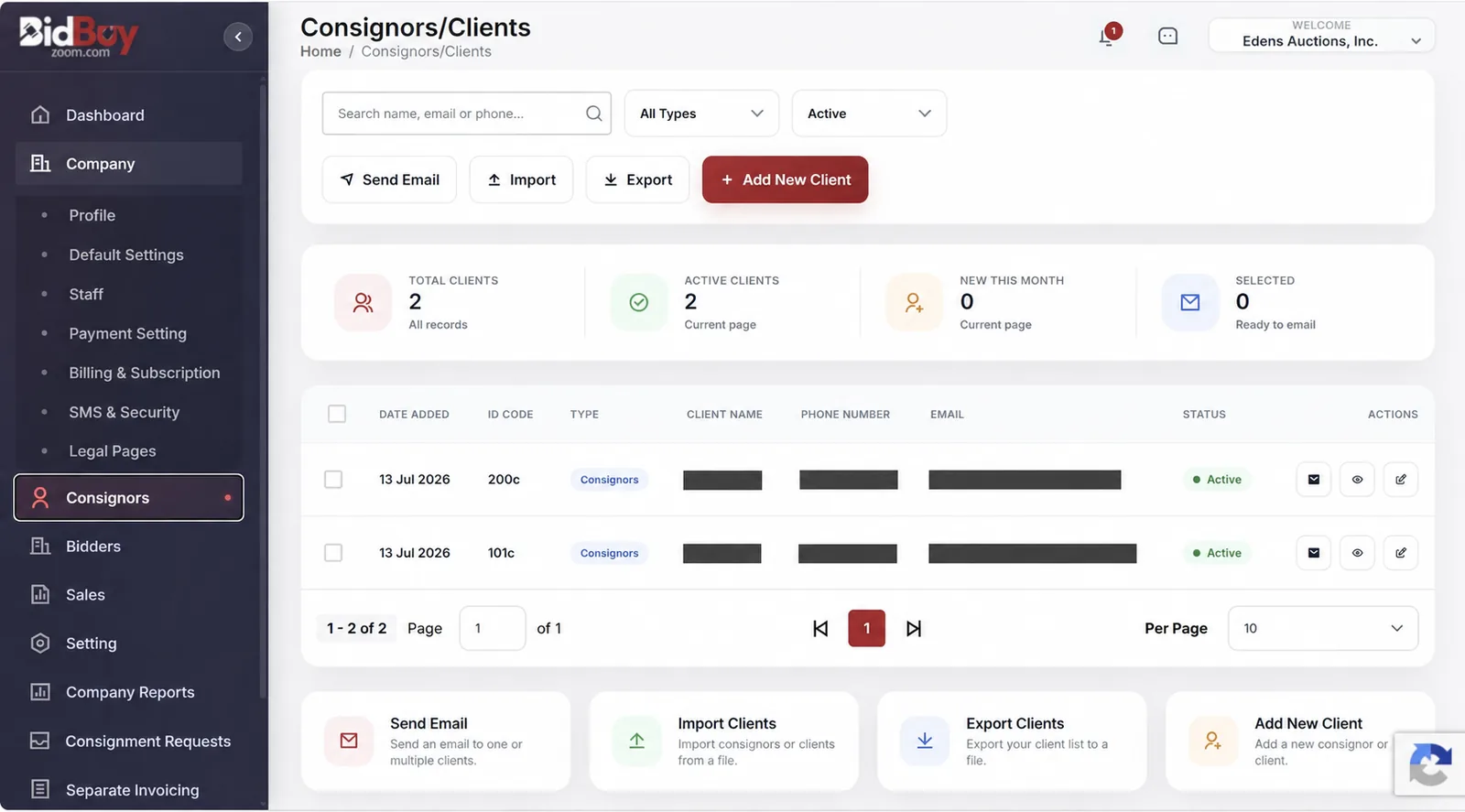The image size is (1465, 812).
Task: Open the Per Page dropdown
Action: [1322, 628]
